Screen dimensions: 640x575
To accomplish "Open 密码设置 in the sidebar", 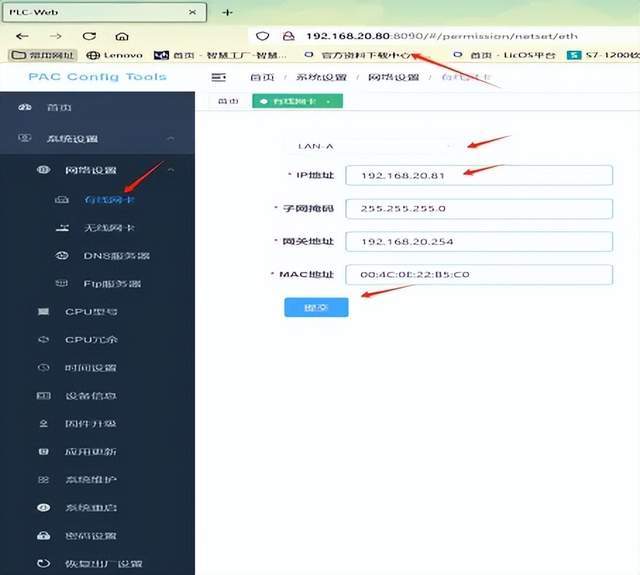I will coord(91,535).
